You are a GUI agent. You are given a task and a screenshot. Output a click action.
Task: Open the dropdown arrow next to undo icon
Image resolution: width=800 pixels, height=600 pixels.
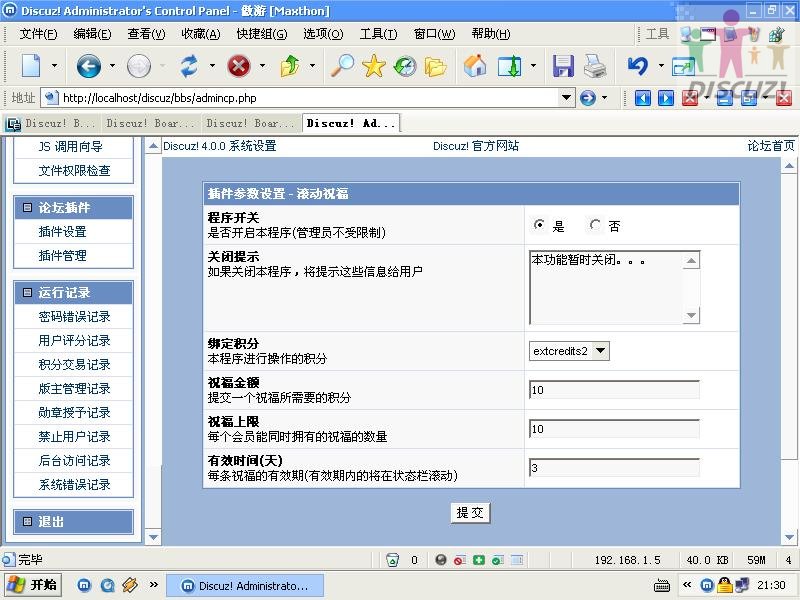pyautogui.click(x=661, y=66)
